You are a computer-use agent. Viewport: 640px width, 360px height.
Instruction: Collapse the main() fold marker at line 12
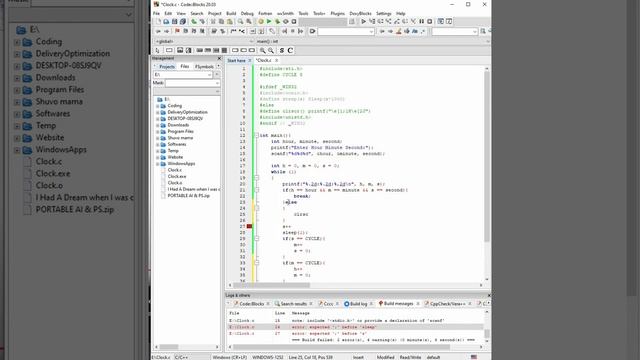[256, 135]
